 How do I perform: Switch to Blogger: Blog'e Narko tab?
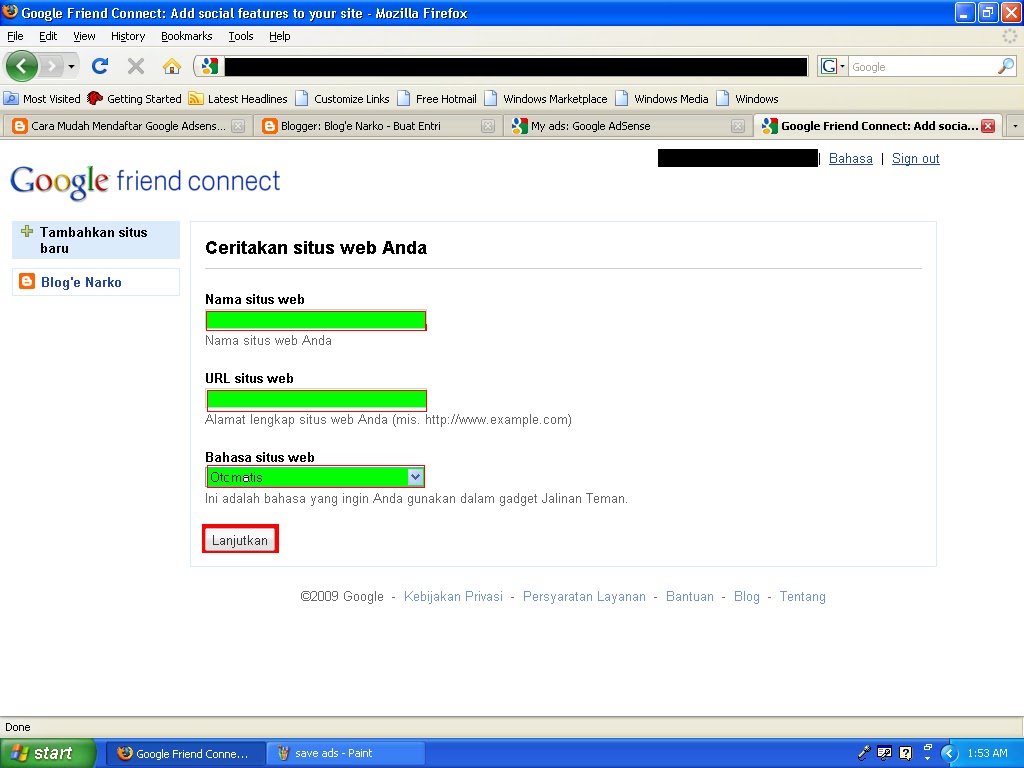(x=377, y=126)
